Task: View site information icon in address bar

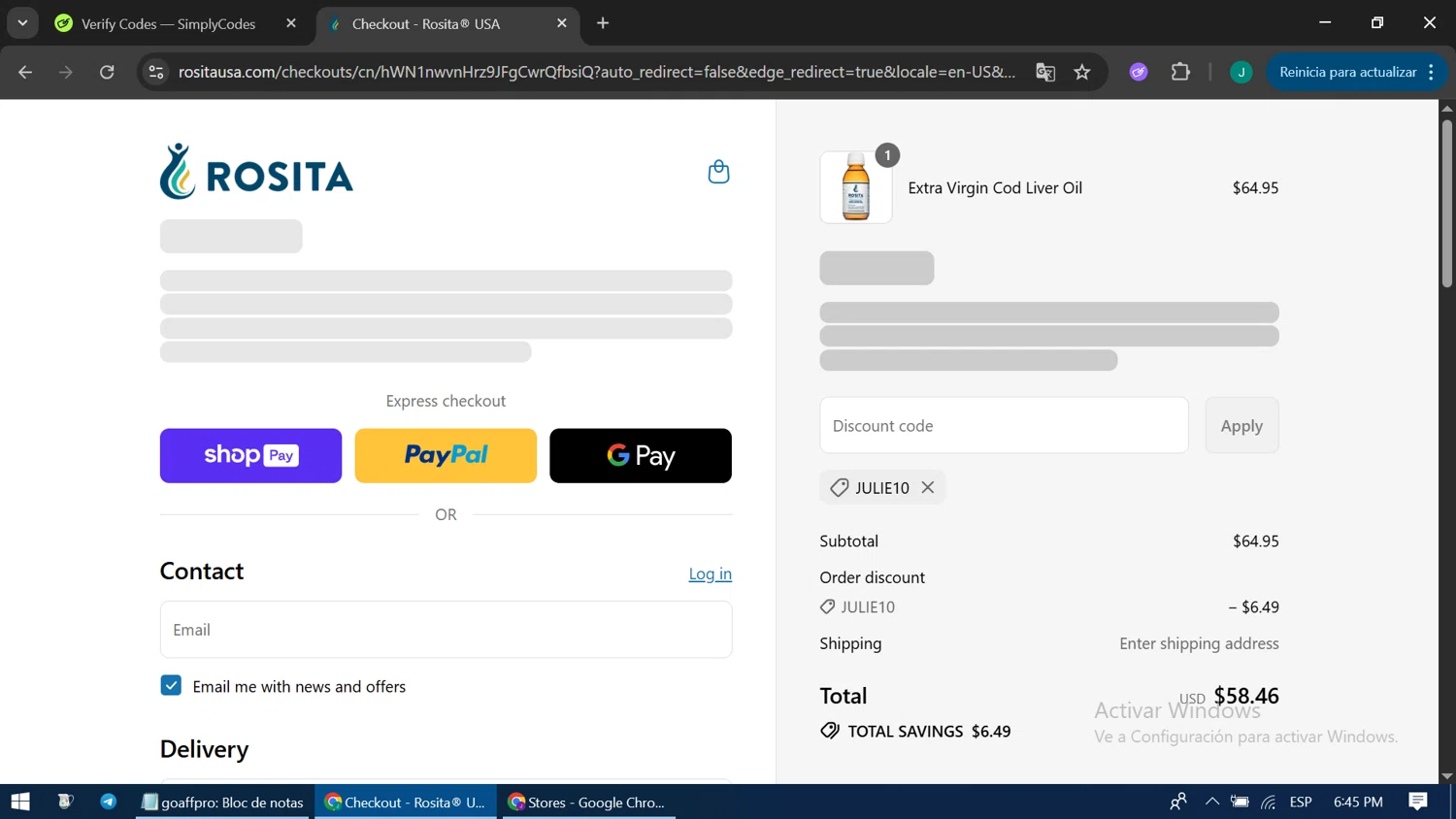Action: [x=156, y=72]
